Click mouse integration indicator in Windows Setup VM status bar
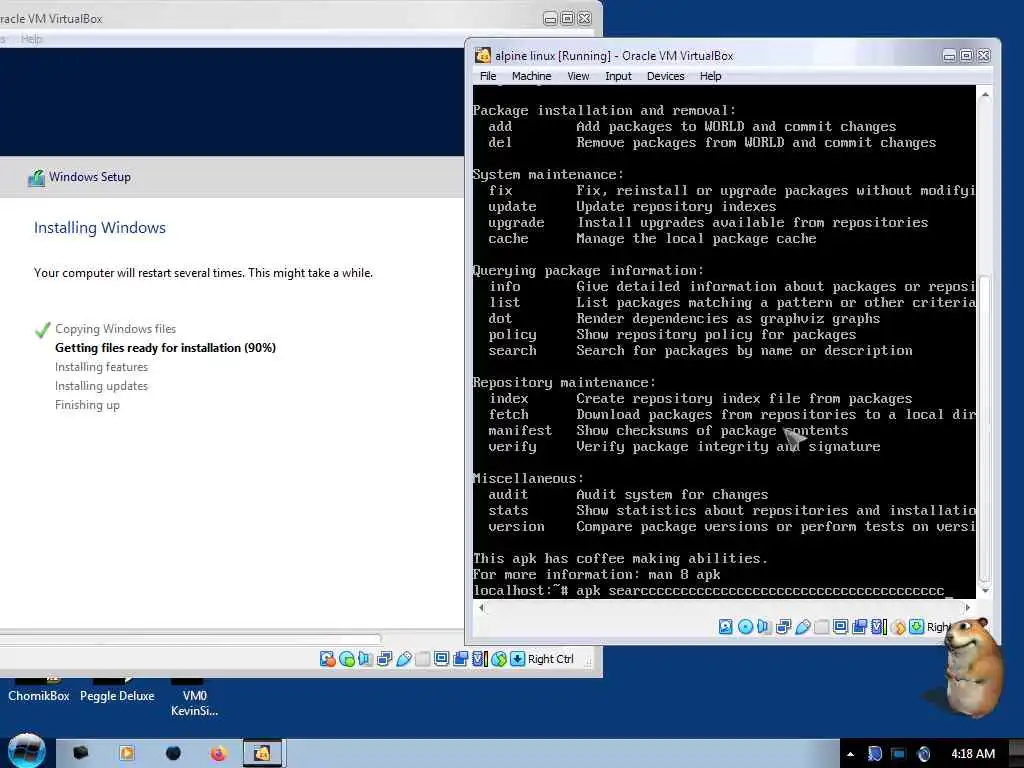This screenshot has width=1024, height=768. (x=499, y=659)
